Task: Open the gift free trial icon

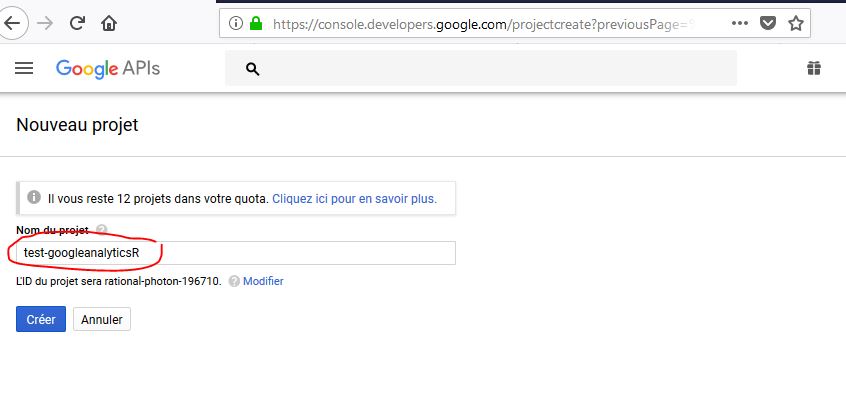Action: pyautogui.click(x=814, y=68)
